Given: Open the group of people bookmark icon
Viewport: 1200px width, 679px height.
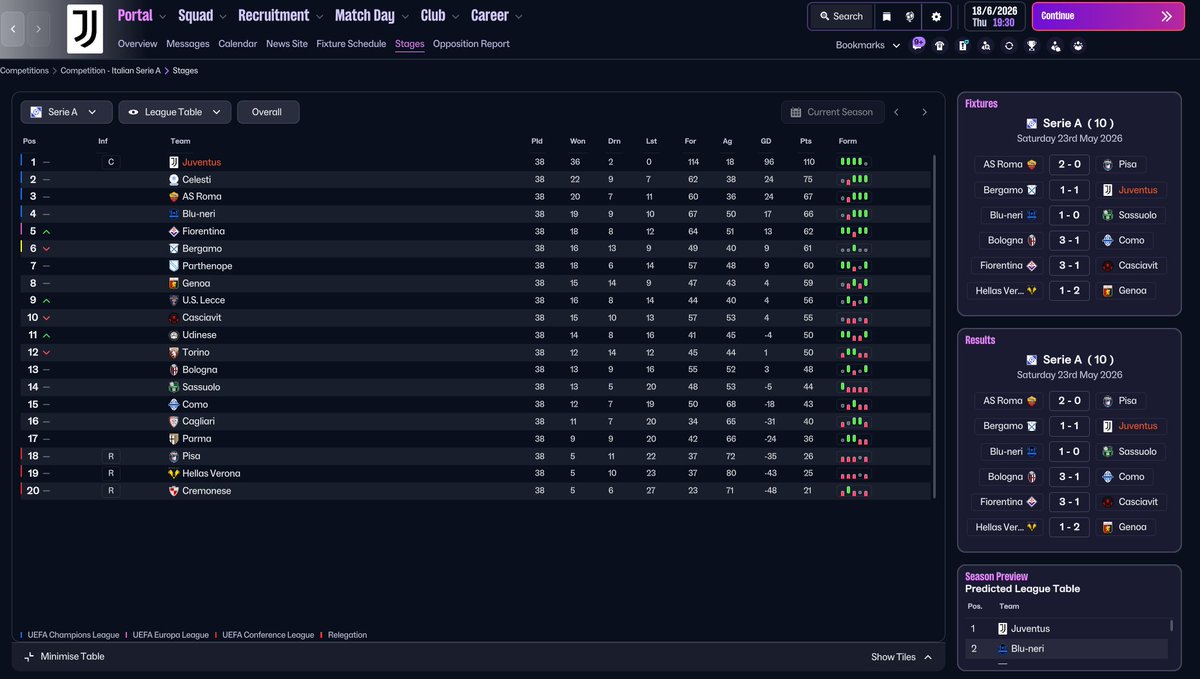Looking at the screenshot, I should [x=1079, y=45].
